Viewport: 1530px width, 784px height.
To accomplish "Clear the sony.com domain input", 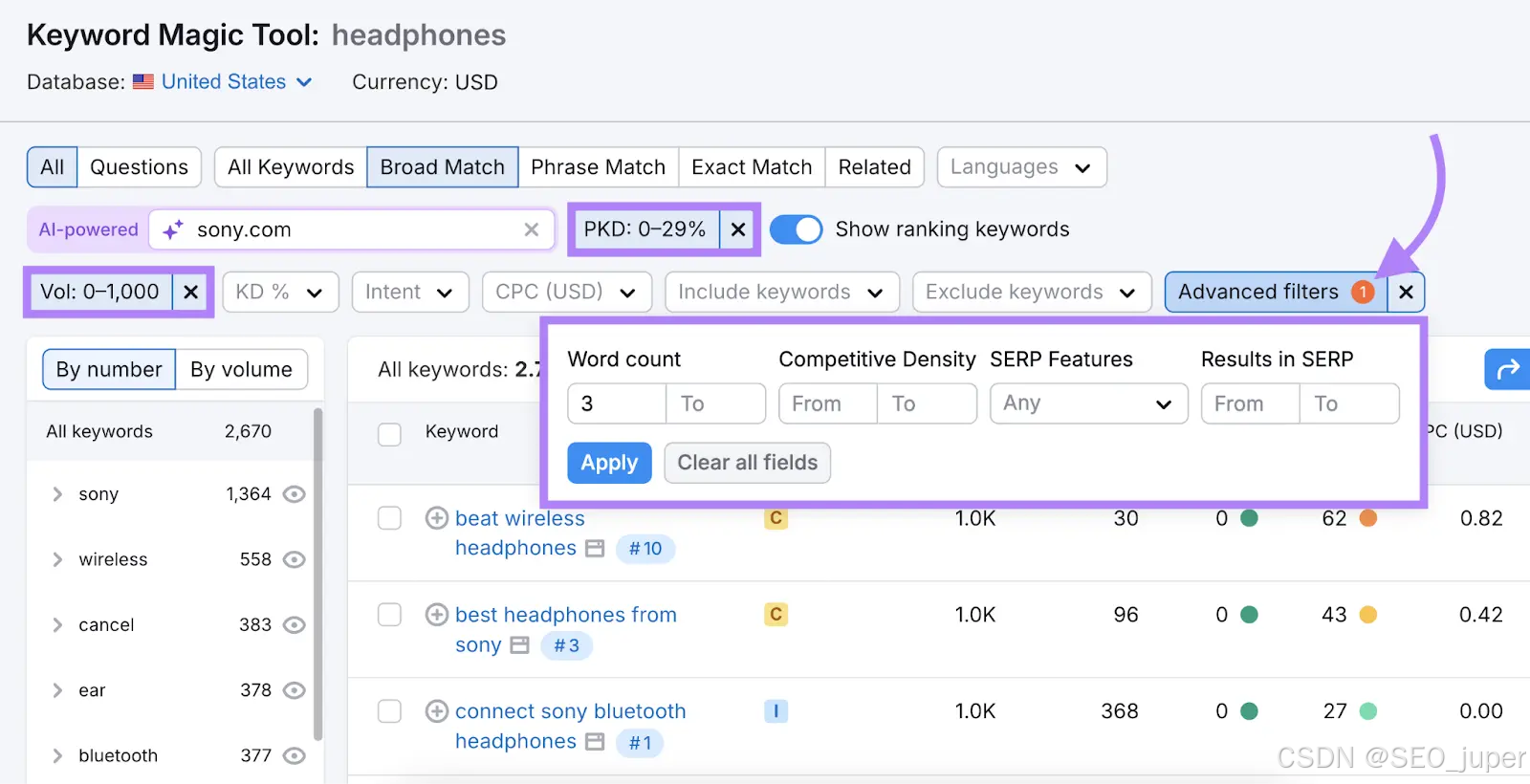I will tap(532, 229).
